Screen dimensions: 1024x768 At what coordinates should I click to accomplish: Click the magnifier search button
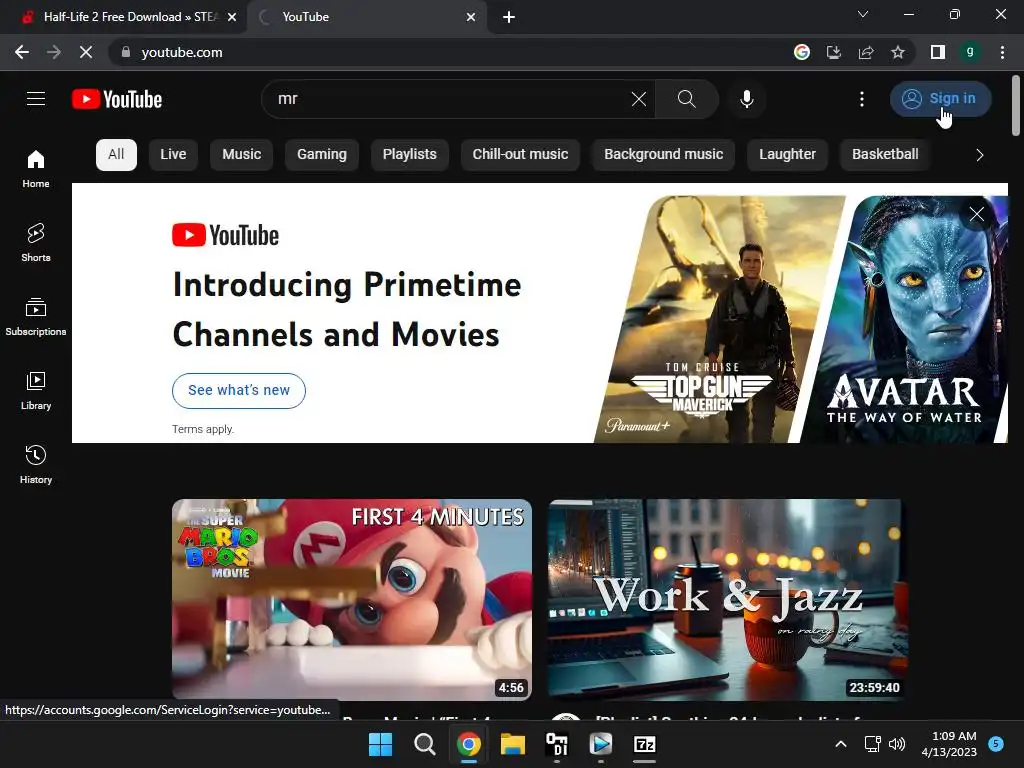(x=686, y=99)
